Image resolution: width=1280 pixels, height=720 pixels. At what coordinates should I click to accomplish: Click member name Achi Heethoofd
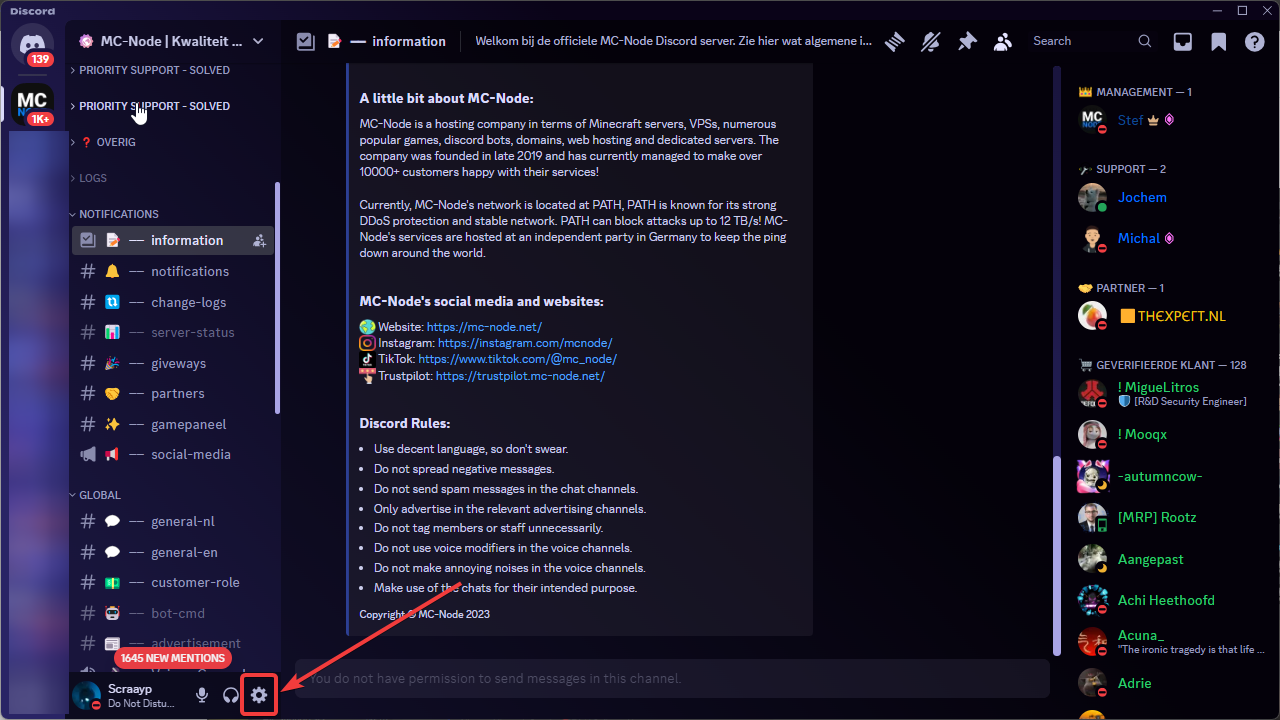click(1166, 600)
